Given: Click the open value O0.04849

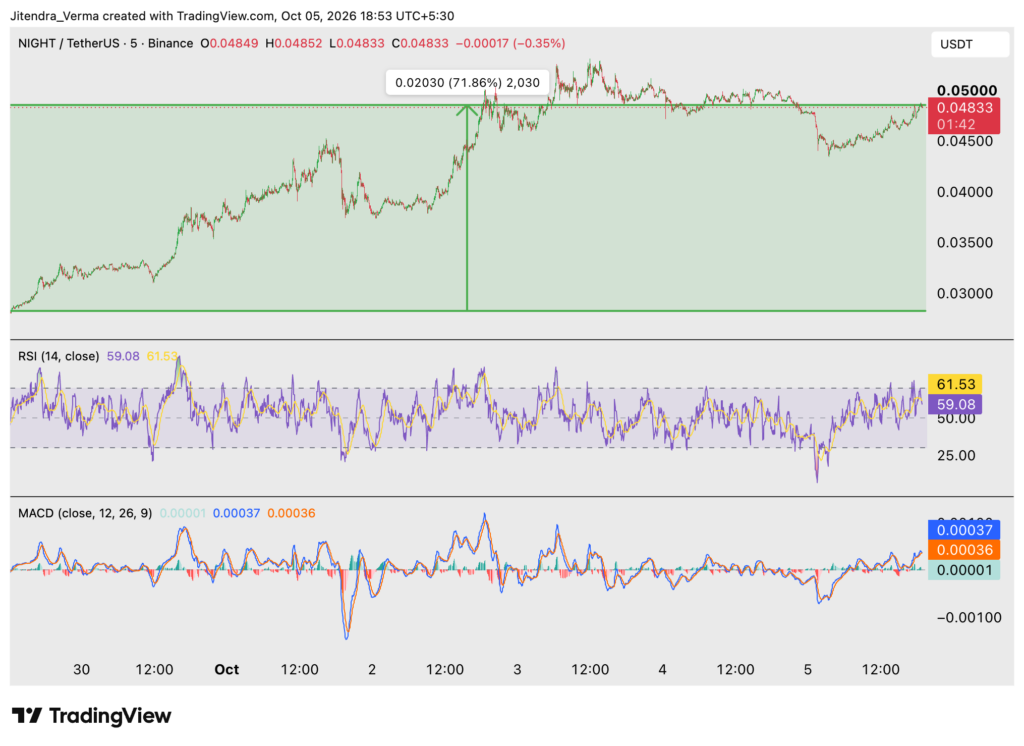Looking at the screenshot, I should 229,43.
